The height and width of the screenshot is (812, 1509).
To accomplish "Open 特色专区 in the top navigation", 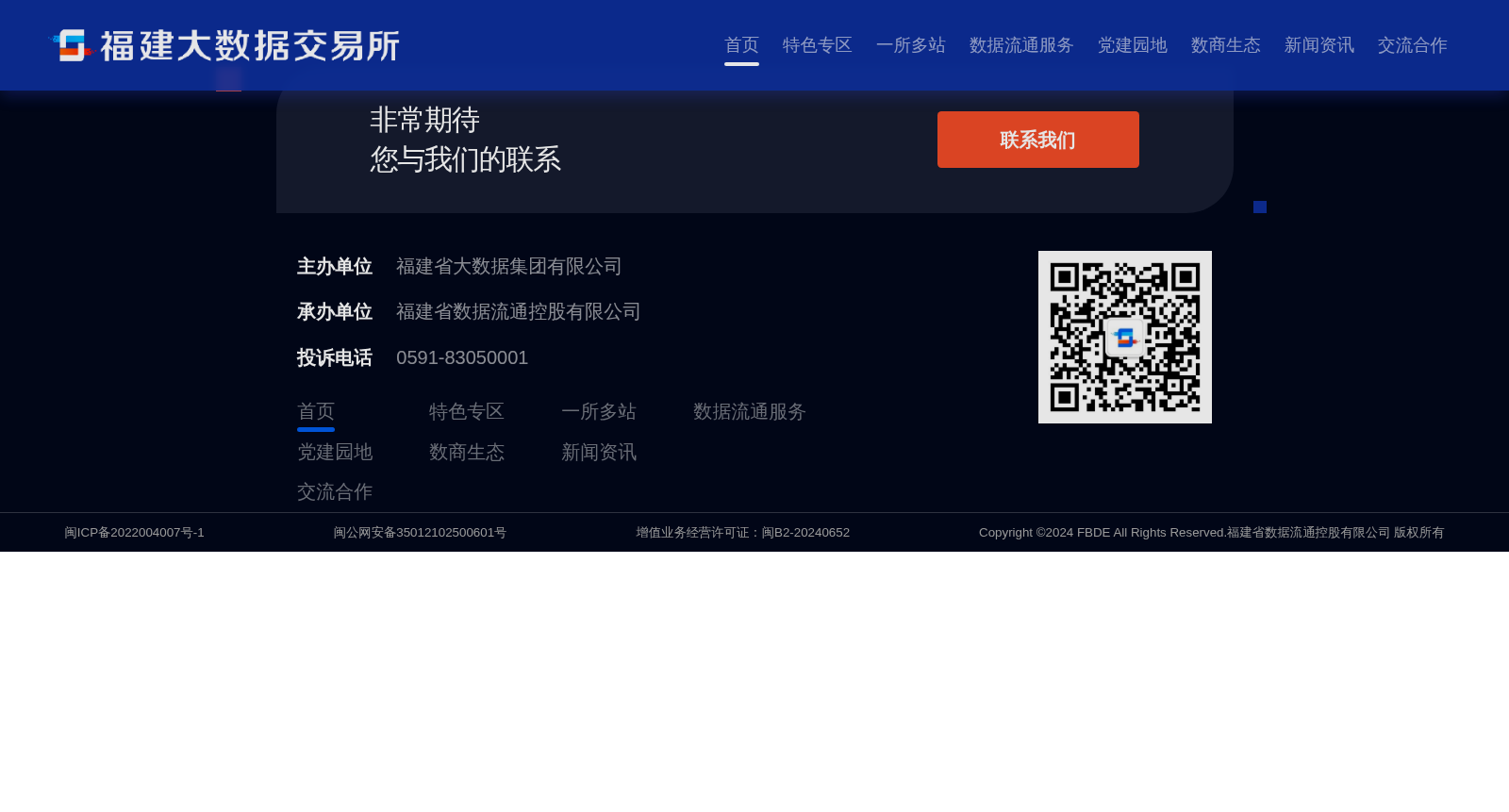I will [818, 45].
